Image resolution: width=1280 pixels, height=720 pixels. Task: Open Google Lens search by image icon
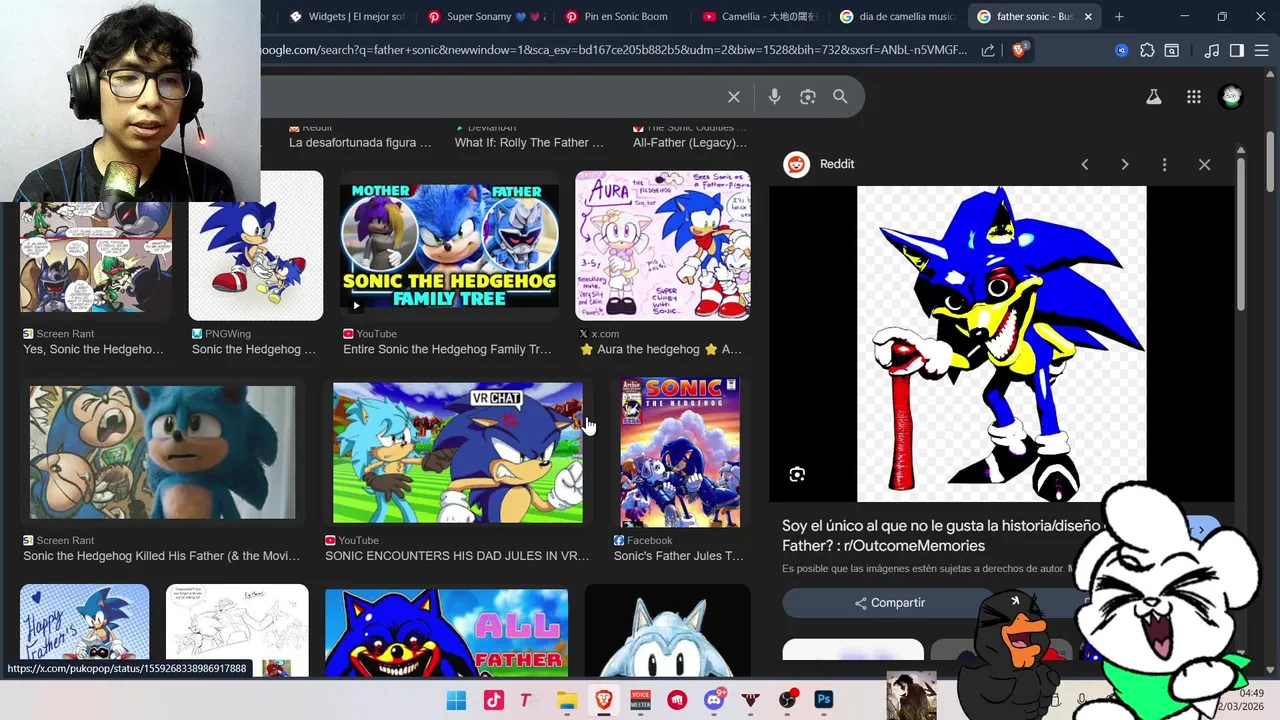coord(808,97)
